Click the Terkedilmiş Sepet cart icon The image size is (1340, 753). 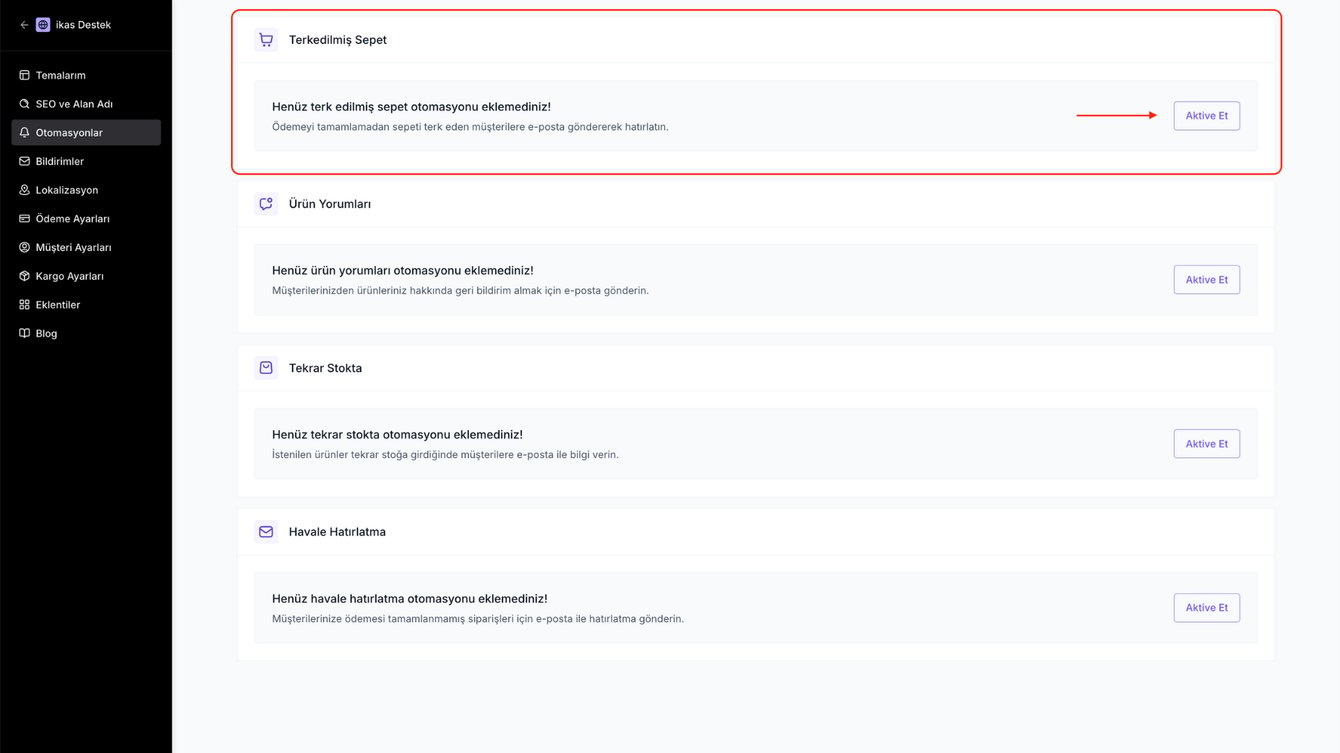[x=266, y=40]
